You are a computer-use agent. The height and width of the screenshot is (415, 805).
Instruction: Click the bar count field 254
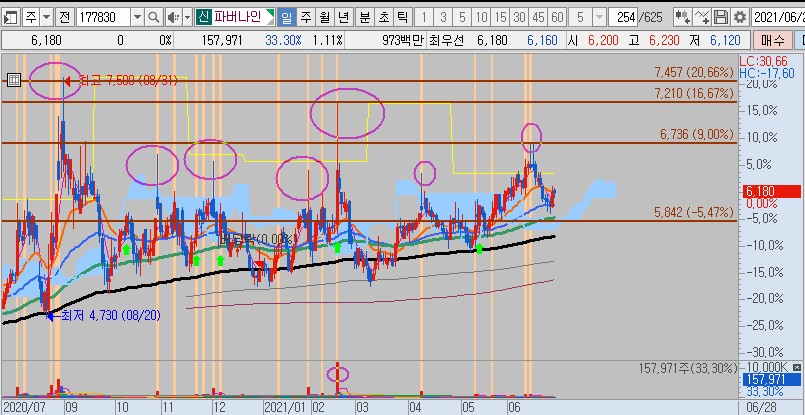(x=625, y=17)
